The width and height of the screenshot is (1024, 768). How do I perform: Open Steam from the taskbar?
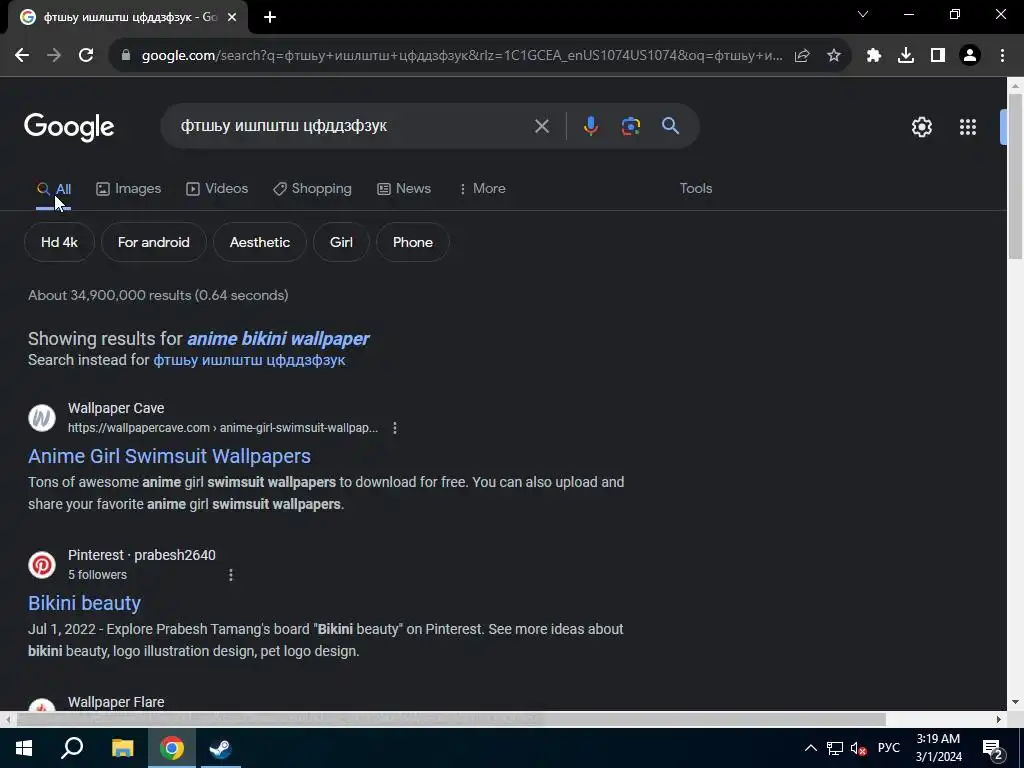(220, 748)
